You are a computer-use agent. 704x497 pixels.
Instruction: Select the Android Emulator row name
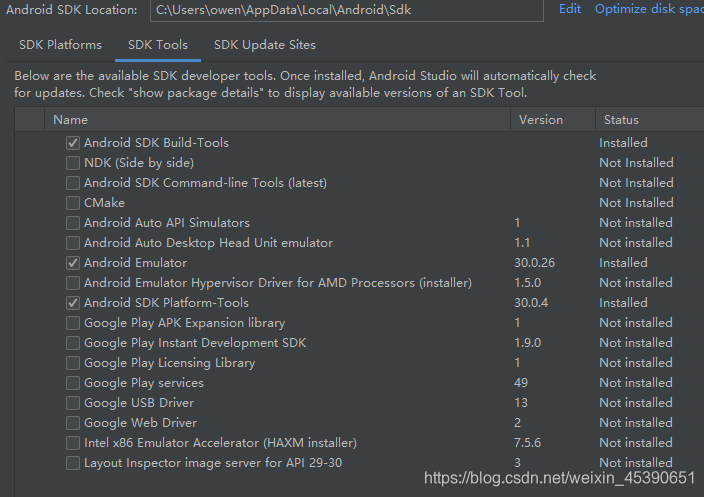[136, 263]
